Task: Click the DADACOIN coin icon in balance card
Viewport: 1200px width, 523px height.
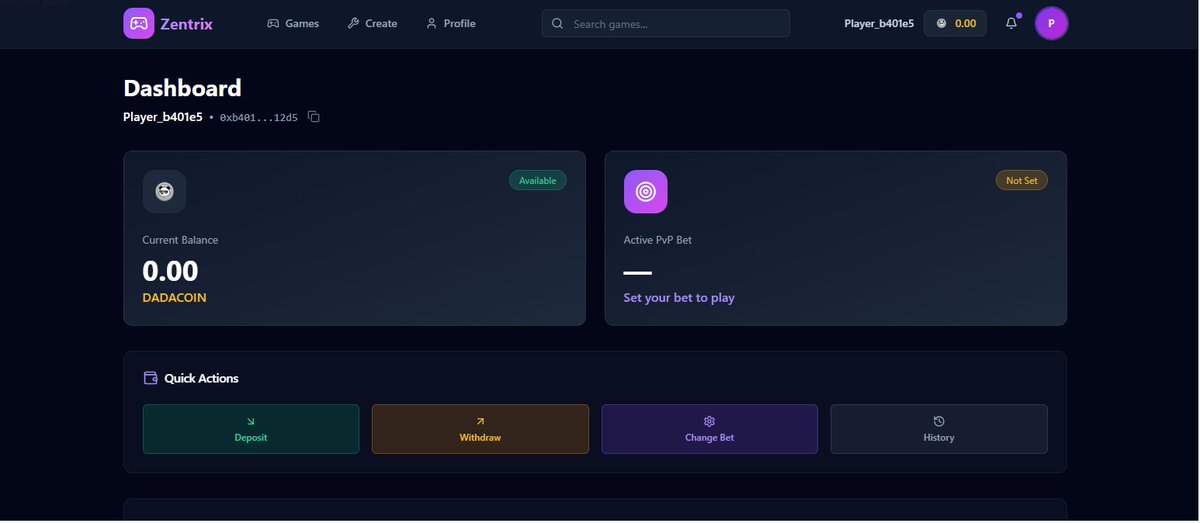Action: pyautogui.click(x=164, y=191)
